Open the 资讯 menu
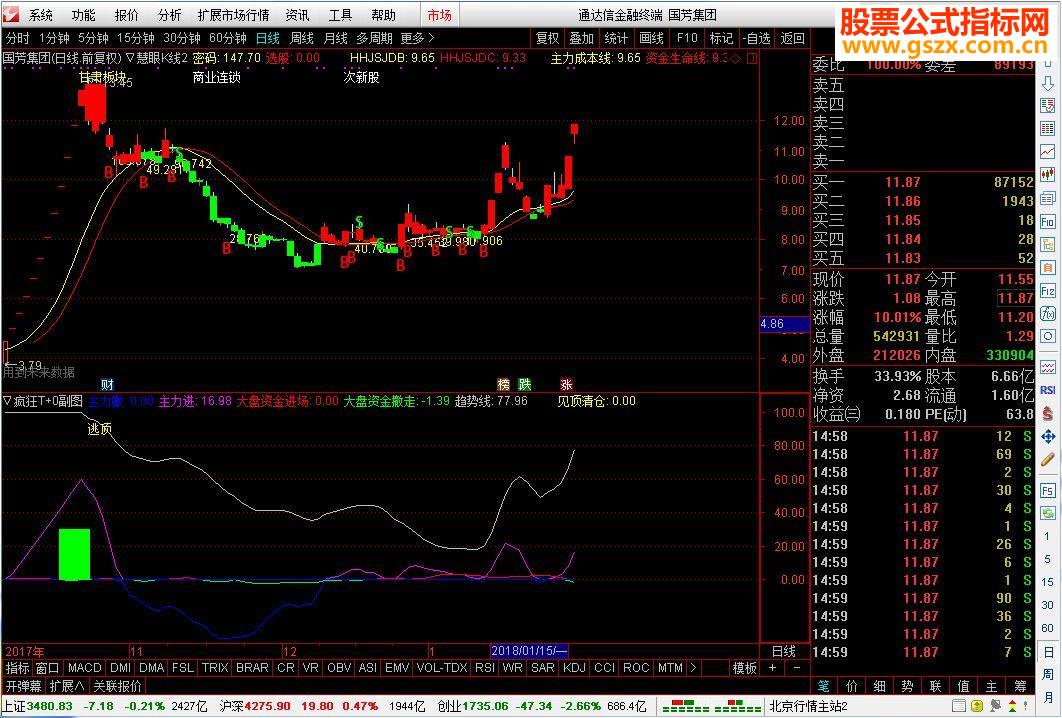Viewport: 1062px width, 718px height. (x=297, y=15)
